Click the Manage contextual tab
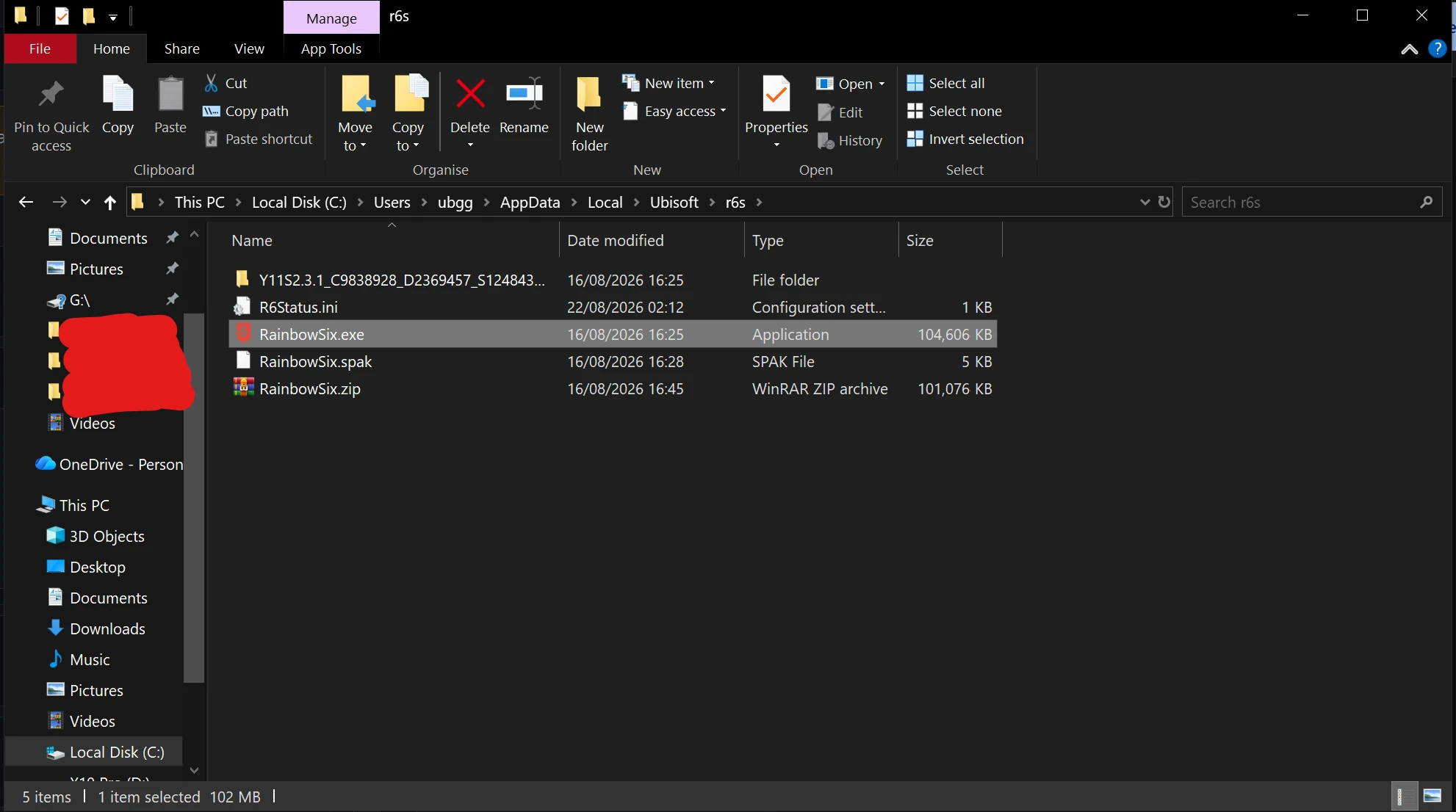The image size is (1456, 812). click(331, 18)
